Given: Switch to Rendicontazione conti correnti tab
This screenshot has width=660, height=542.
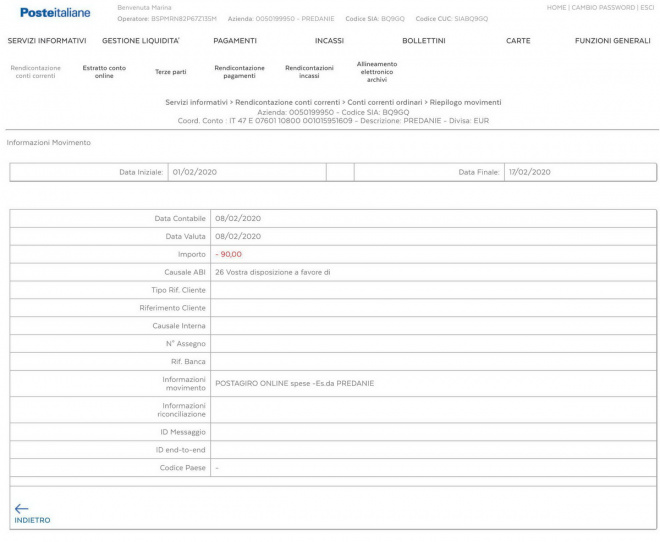Looking at the screenshot, I should [x=36, y=72].
